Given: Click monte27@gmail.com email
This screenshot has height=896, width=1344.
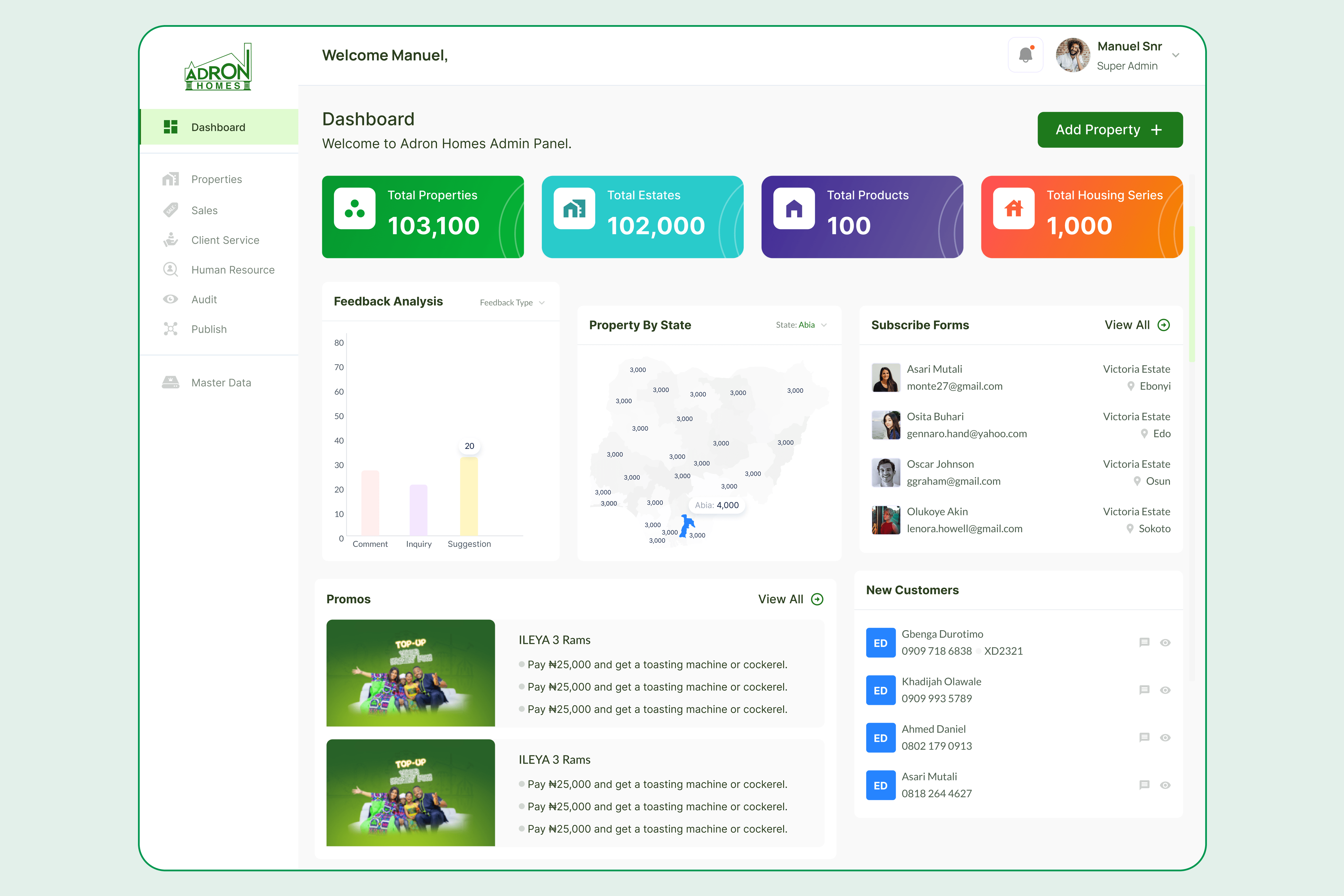Looking at the screenshot, I should point(954,386).
